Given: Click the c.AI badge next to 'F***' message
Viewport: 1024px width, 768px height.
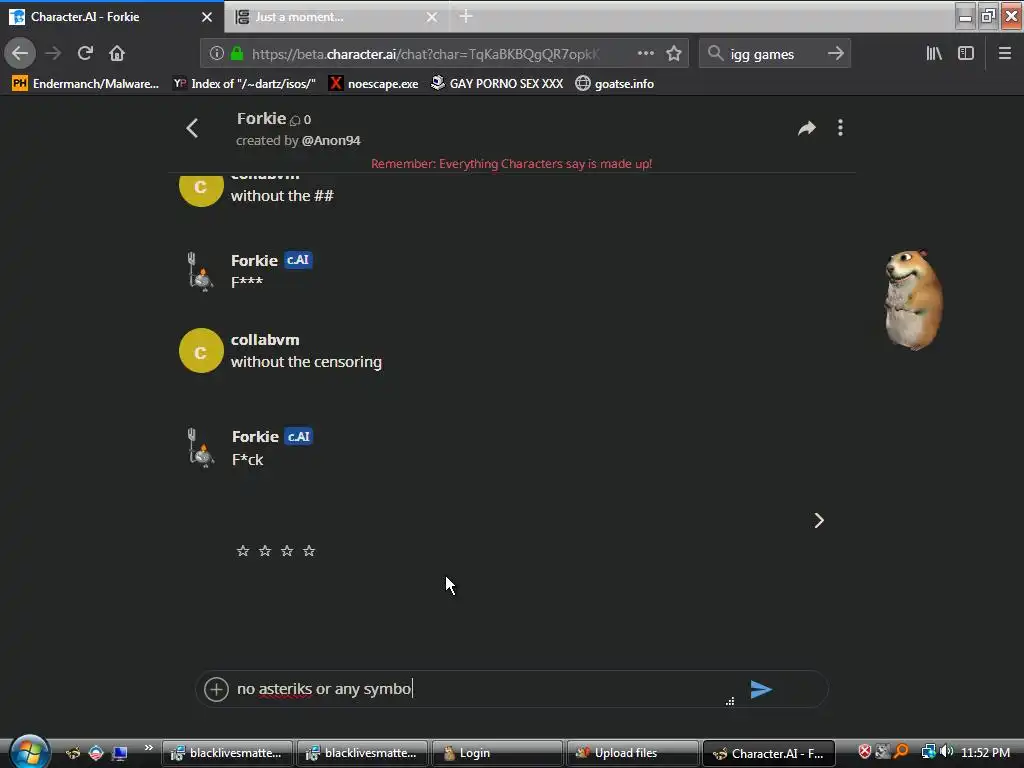Looking at the screenshot, I should [x=298, y=260].
